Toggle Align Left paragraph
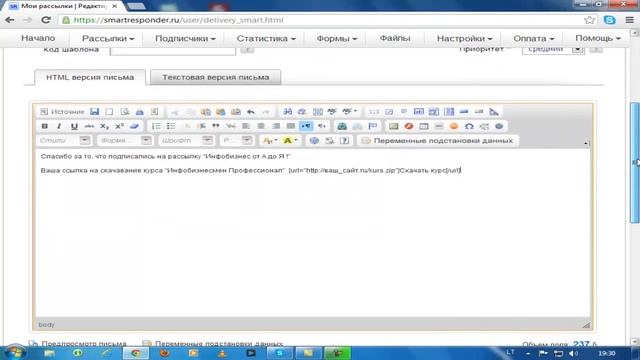The width and height of the screenshot is (640, 360). click(x=246, y=126)
